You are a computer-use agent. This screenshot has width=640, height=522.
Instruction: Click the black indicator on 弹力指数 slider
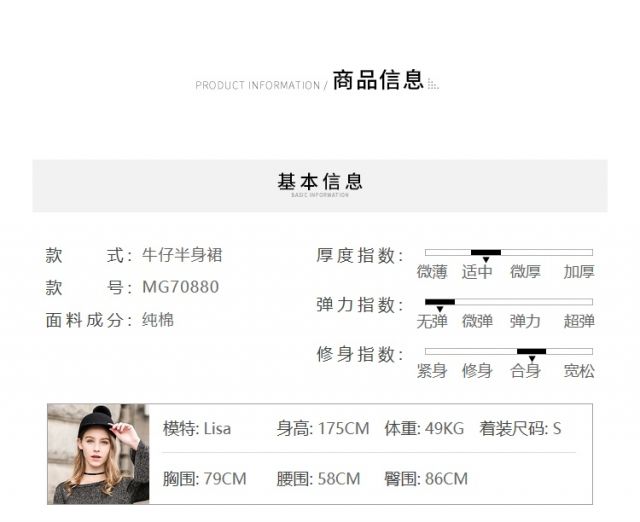click(440, 301)
